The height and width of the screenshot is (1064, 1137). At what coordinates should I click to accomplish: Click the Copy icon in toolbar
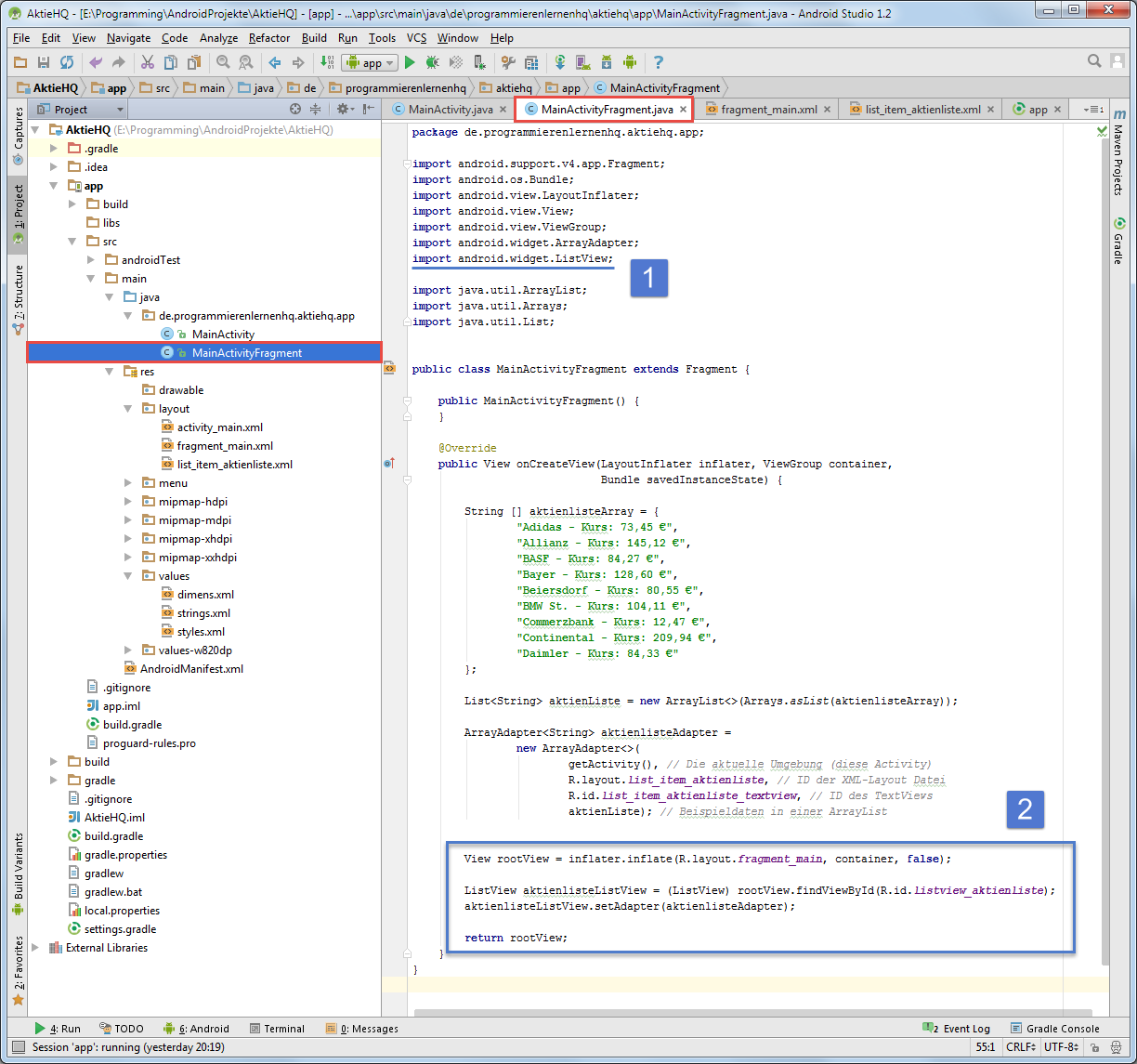171,62
